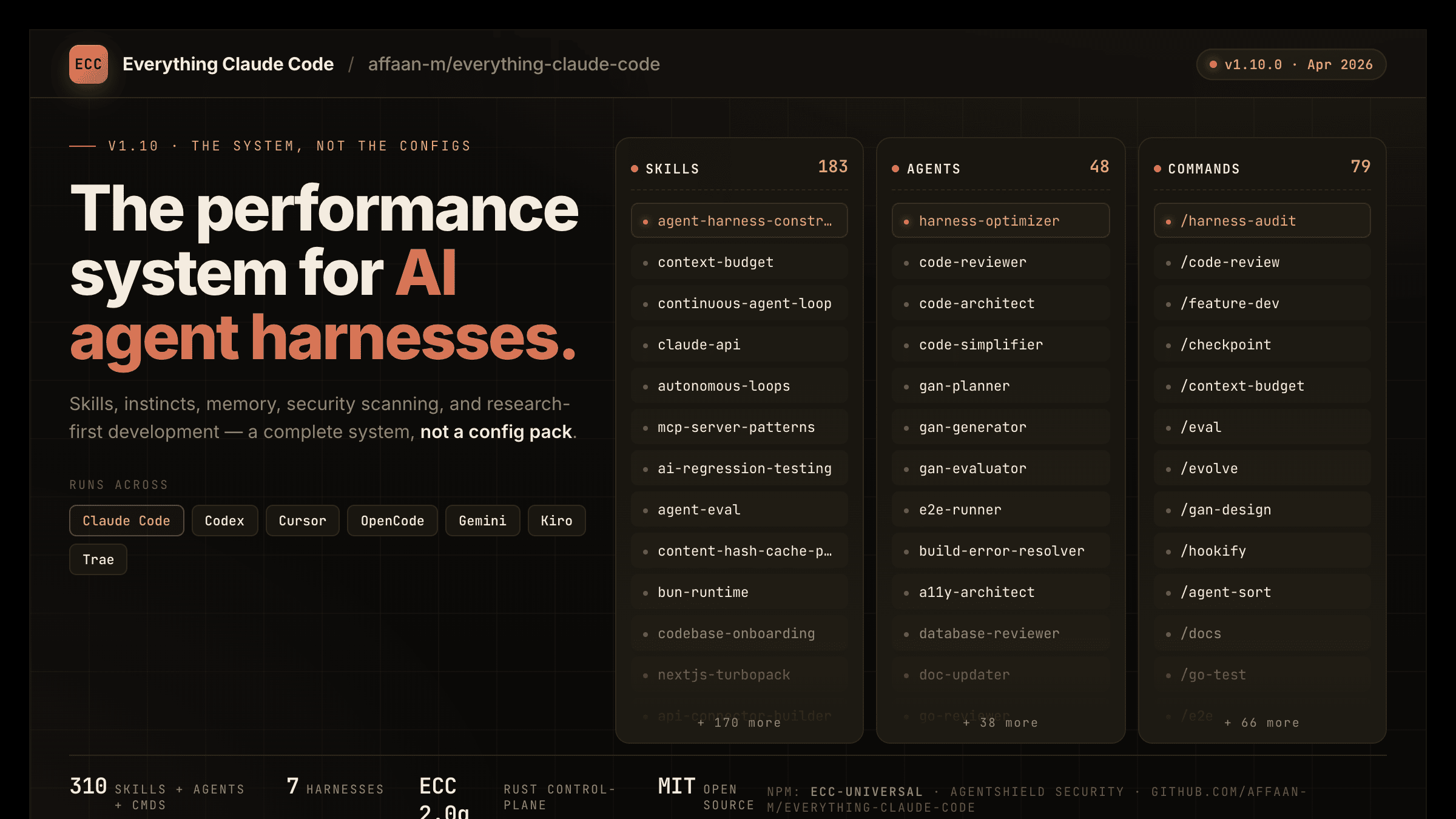The image size is (1456, 819).
Task: Click the indicator dot beside AGENTS header
Action: [896, 169]
